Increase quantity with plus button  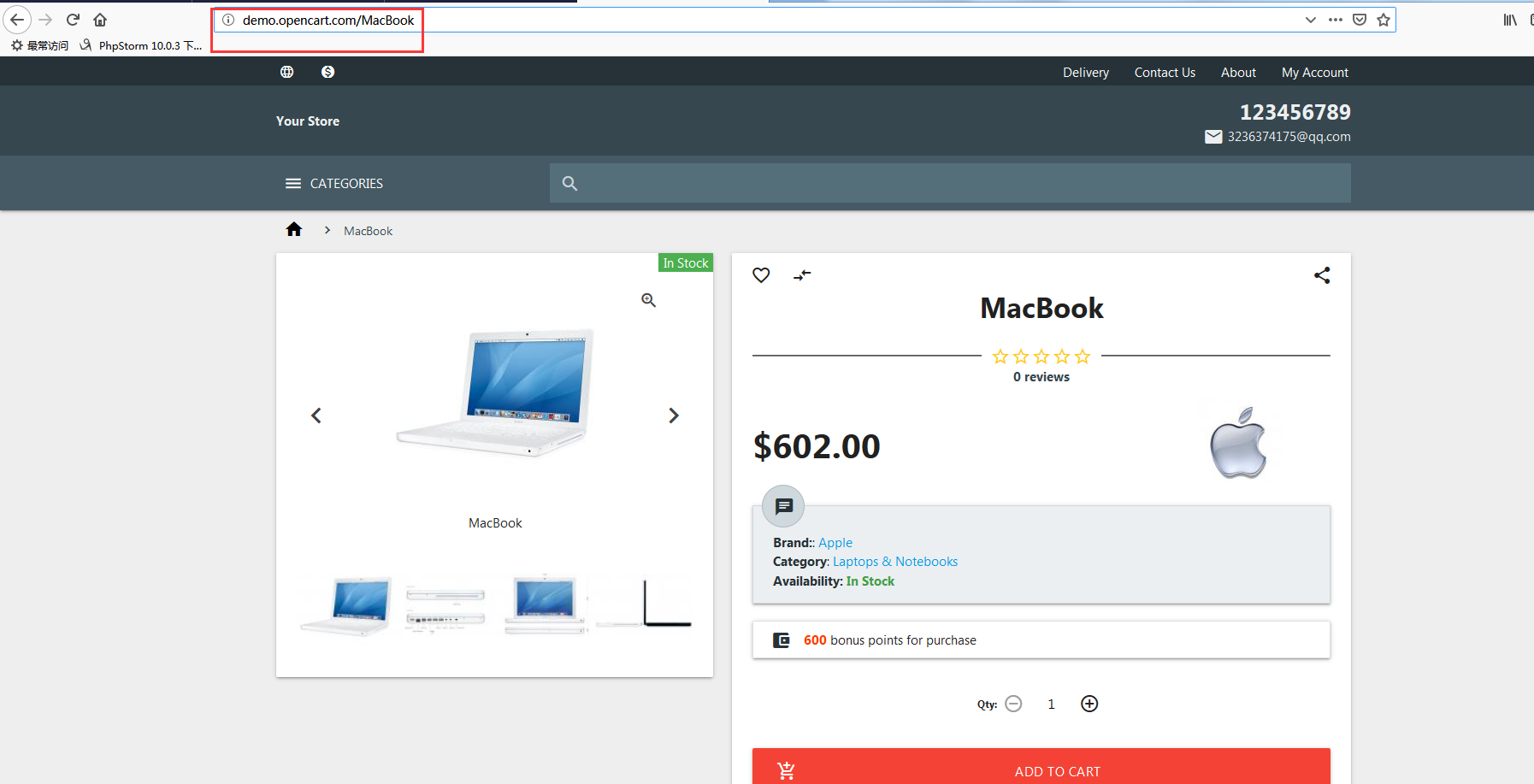pyautogui.click(x=1089, y=704)
